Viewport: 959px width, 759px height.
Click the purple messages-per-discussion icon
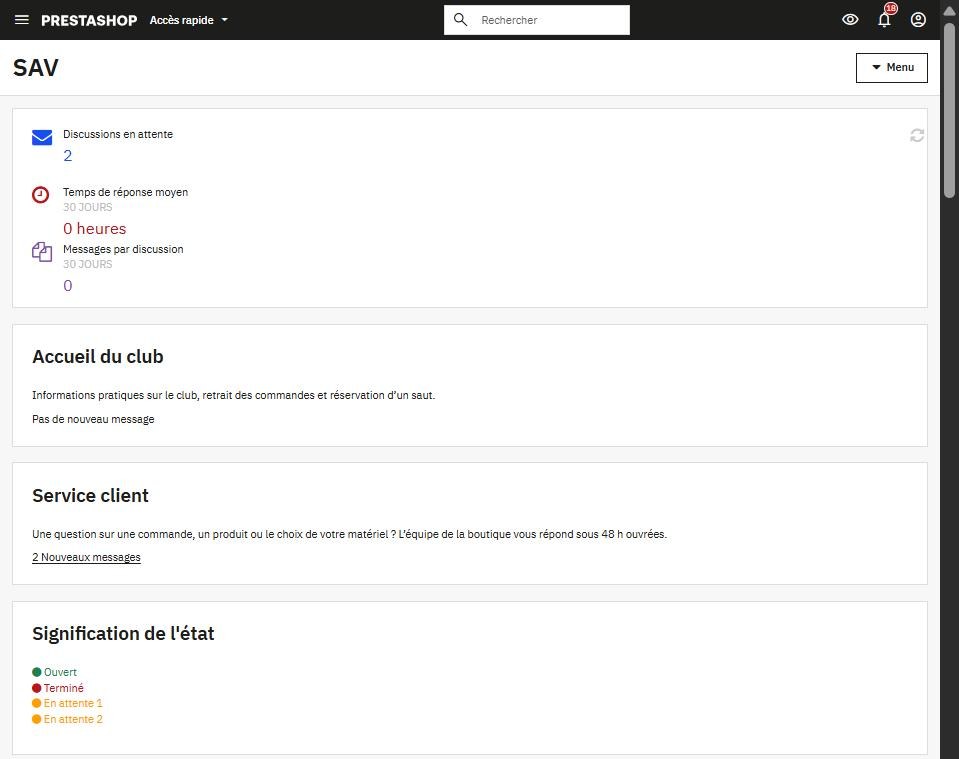(x=42, y=251)
